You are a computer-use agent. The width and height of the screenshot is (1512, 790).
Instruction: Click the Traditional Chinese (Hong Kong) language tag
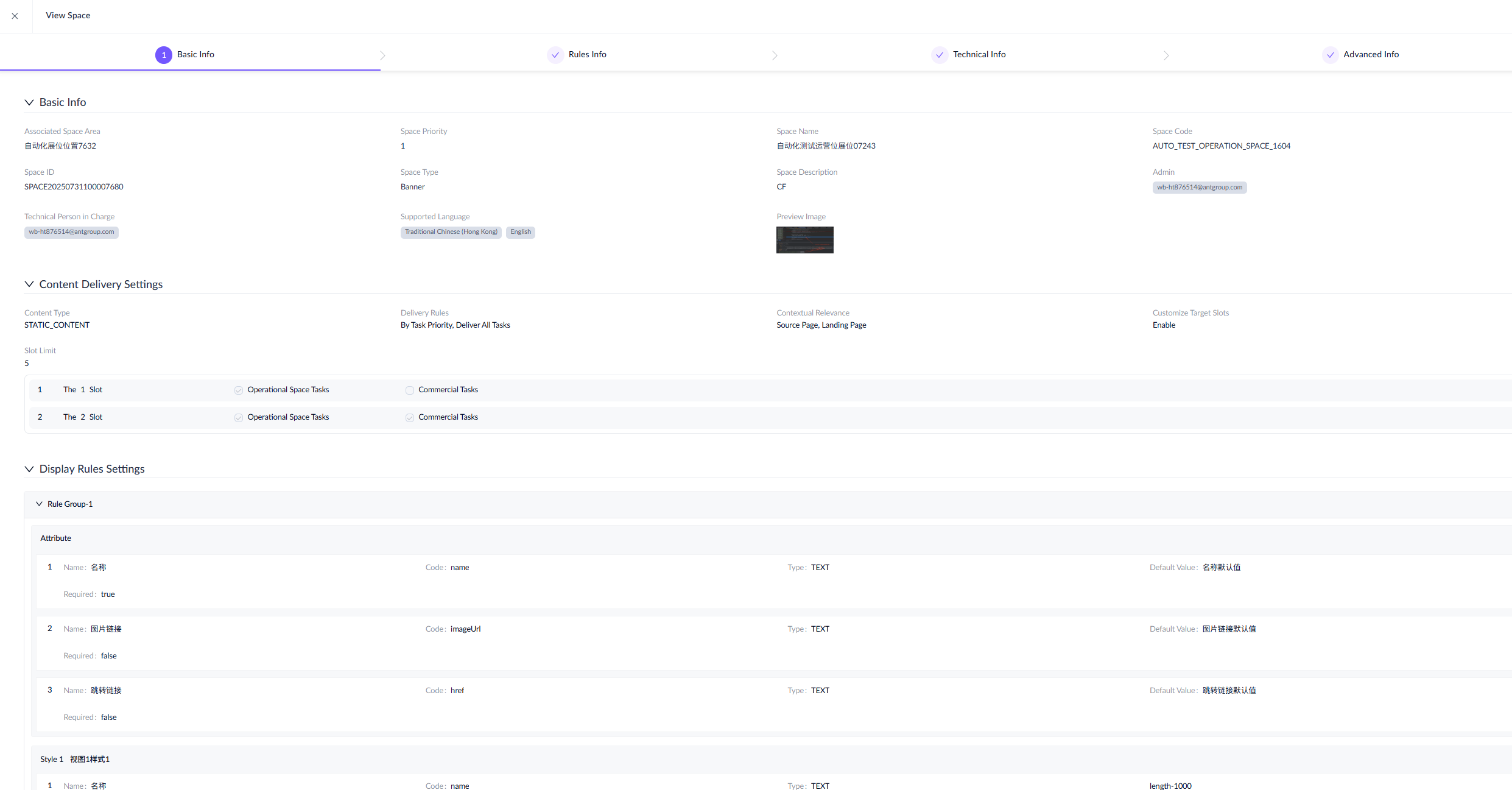coord(451,232)
